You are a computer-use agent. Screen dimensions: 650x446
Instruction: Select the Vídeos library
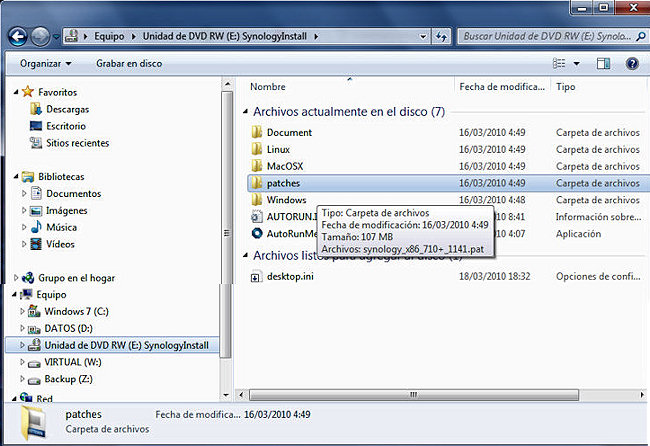coord(60,244)
